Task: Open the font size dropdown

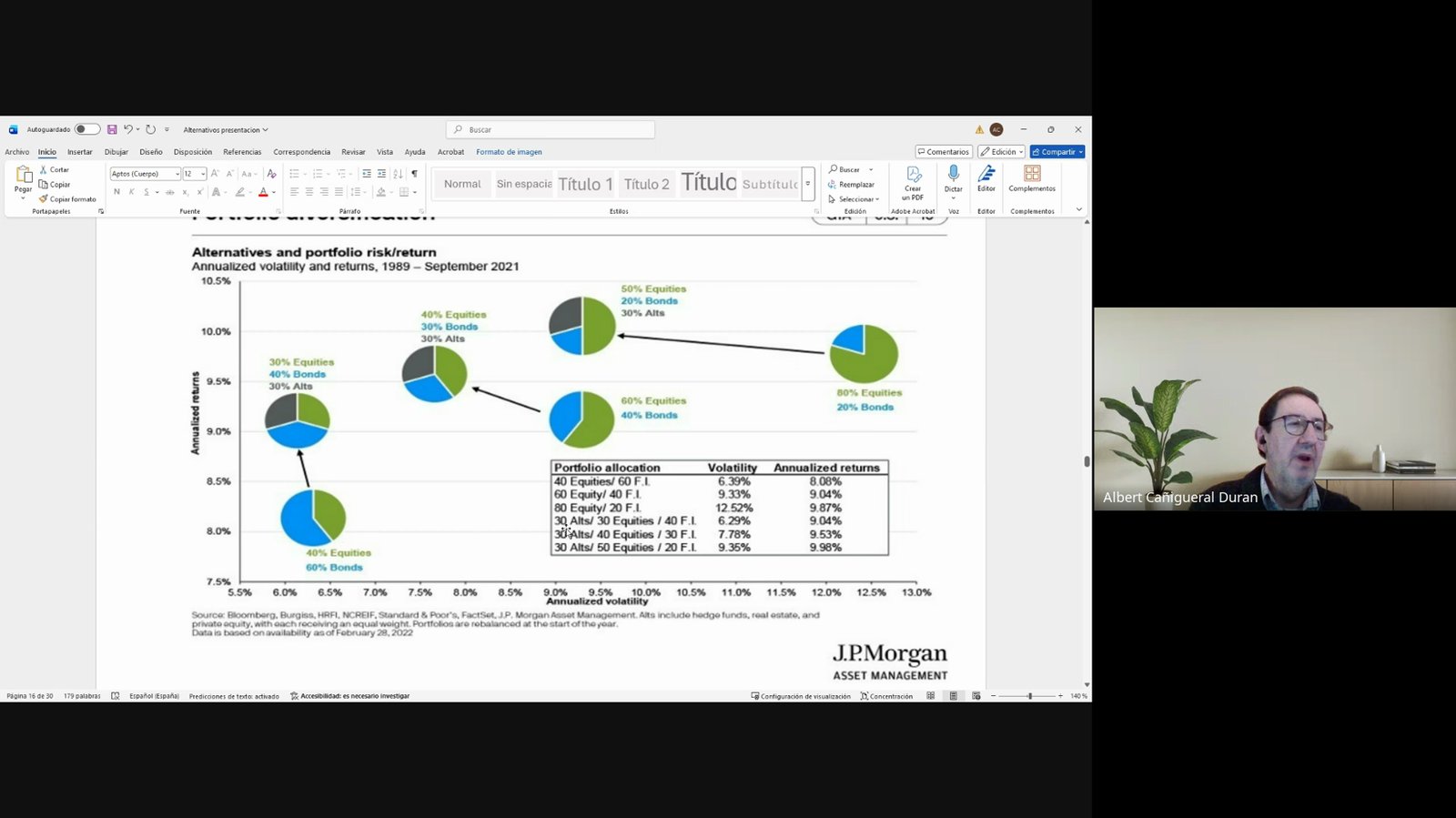Action: (x=202, y=174)
